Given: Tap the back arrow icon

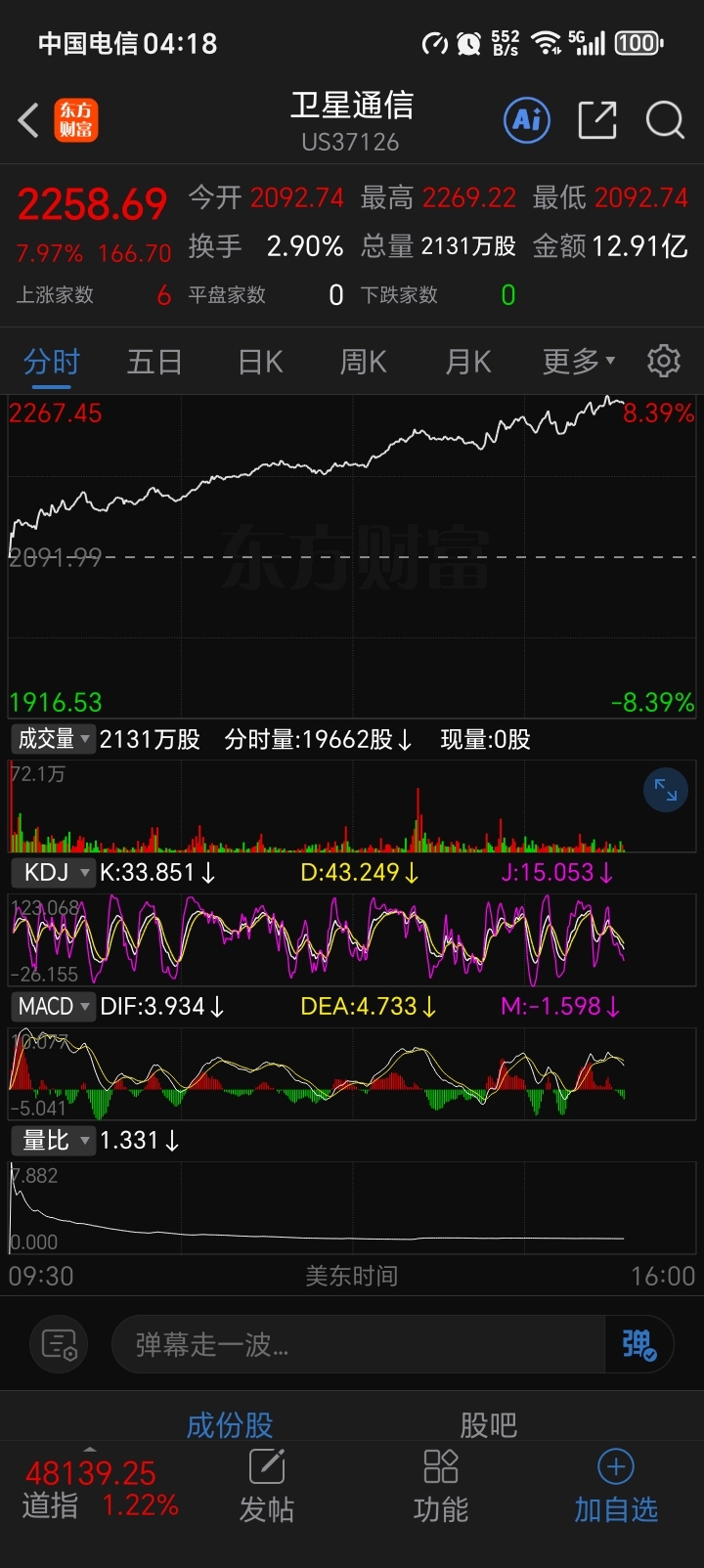Looking at the screenshot, I should pos(28,121).
